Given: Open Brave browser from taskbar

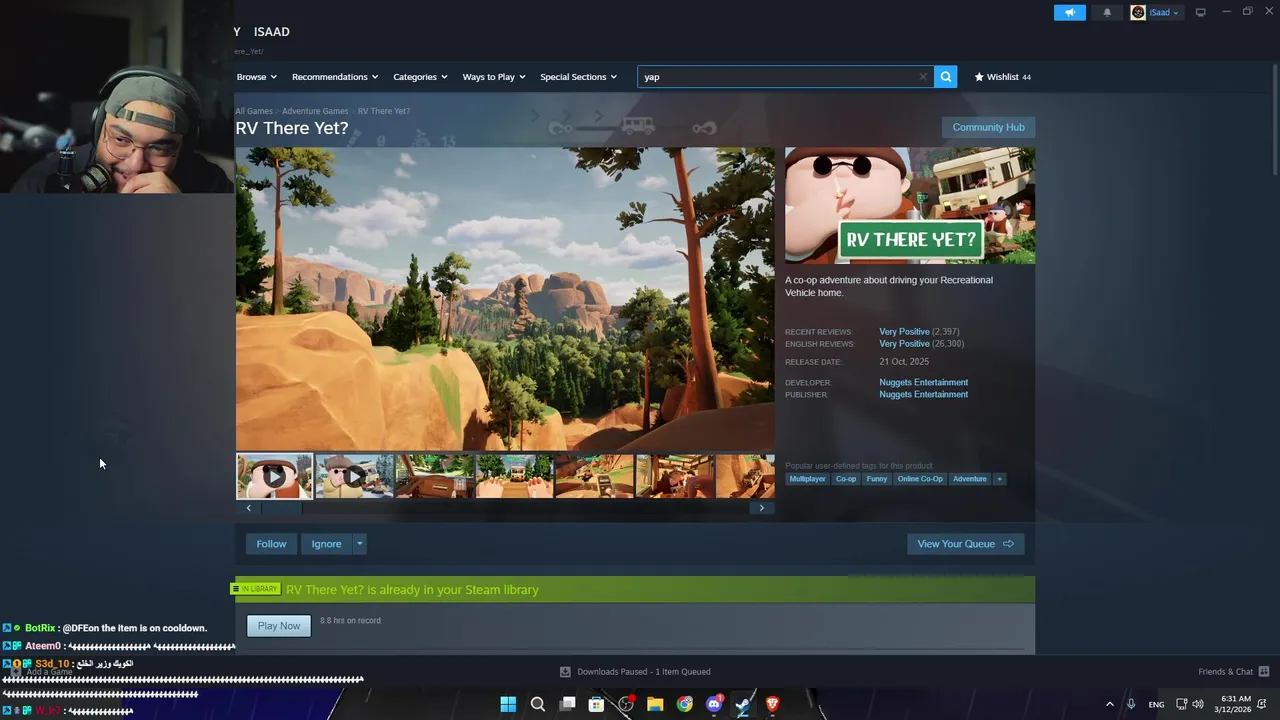Looking at the screenshot, I should pos(772,704).
